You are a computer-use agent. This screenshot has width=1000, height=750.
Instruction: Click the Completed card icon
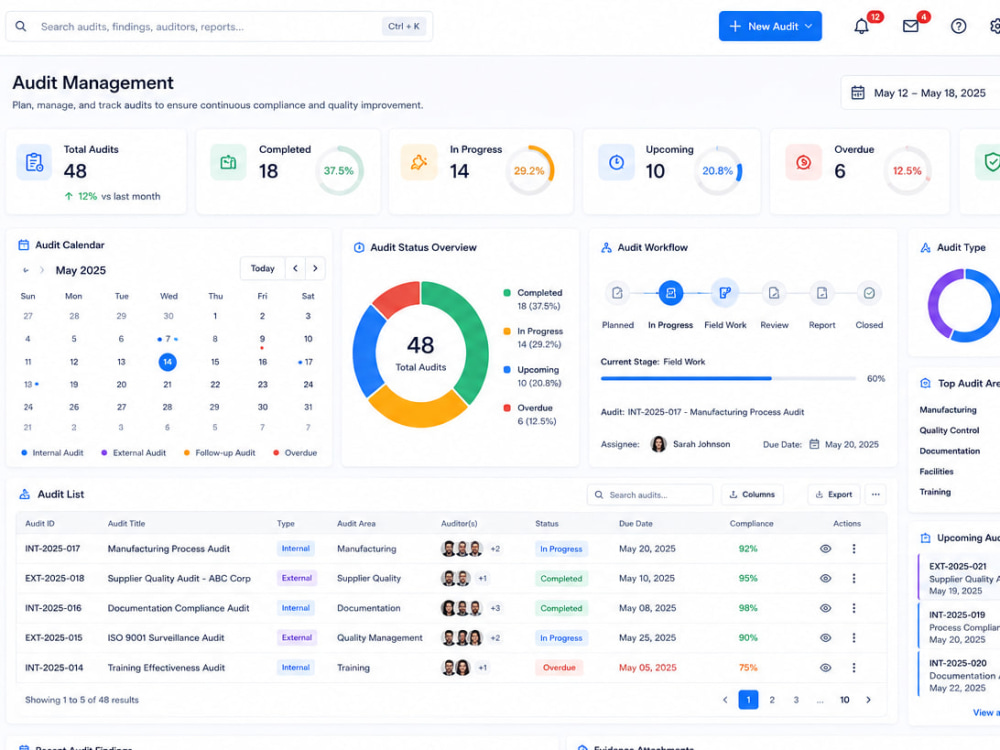(x=228, y=163)
